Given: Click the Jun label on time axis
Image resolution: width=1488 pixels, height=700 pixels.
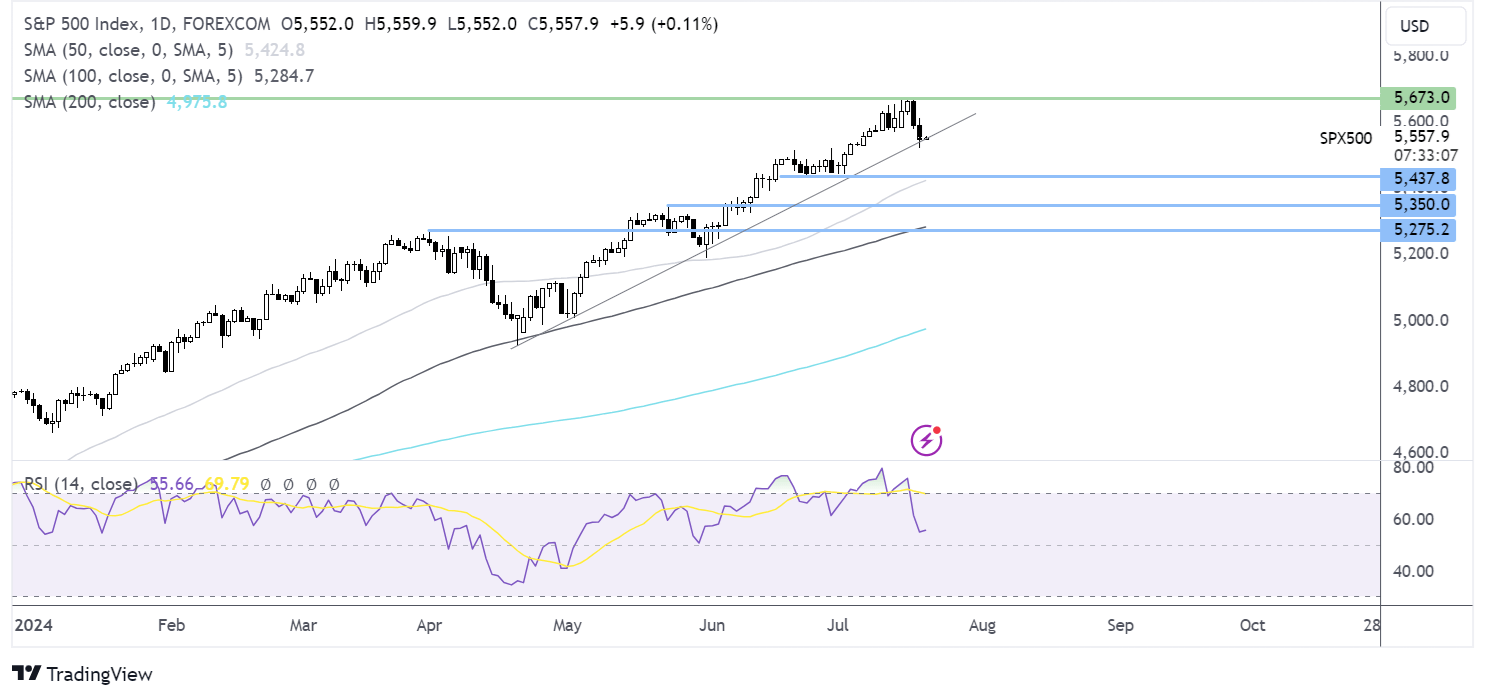Looking at the screenshot, I should click(x=713, y=625).
